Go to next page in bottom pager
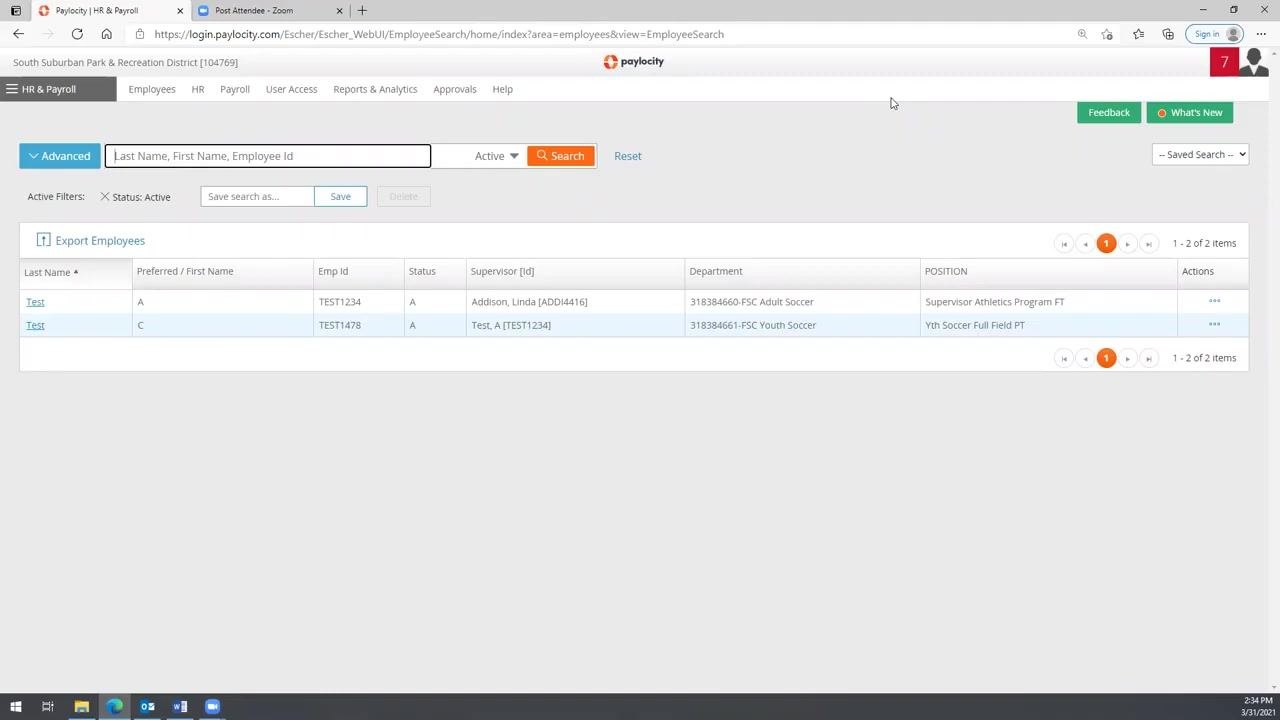Viewport: 1280px width, 720px height. (x=1127, y=358)
